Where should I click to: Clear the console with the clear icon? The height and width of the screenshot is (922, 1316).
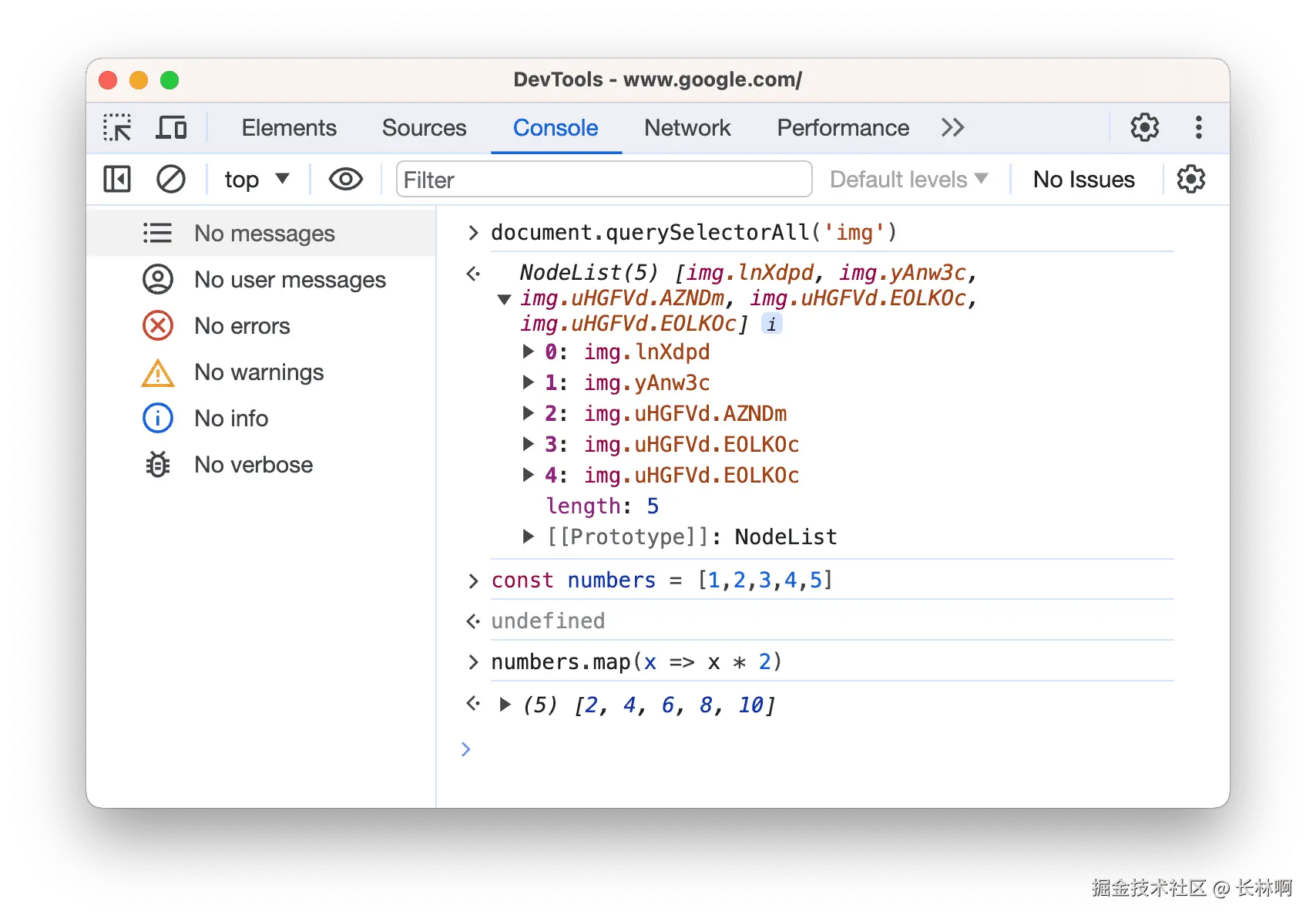click(x=170, y=180)
